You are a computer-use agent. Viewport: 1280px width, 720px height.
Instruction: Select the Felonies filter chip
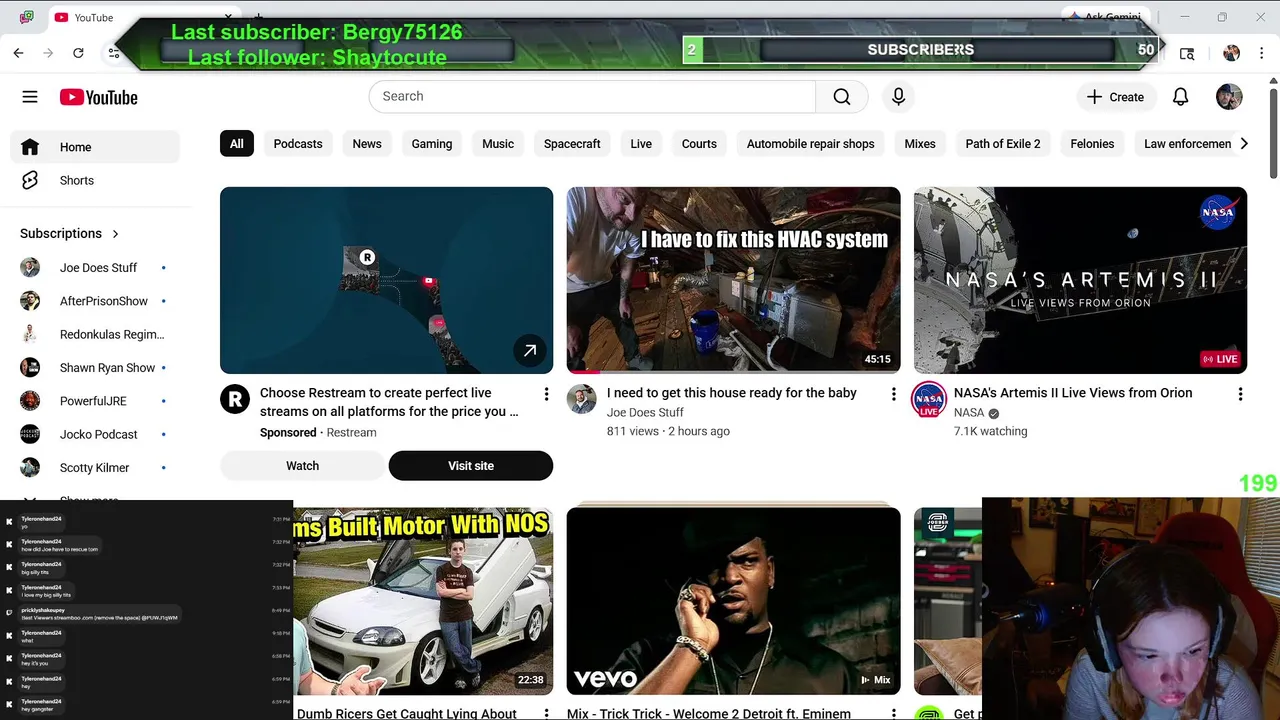(x=1092, y=143)
